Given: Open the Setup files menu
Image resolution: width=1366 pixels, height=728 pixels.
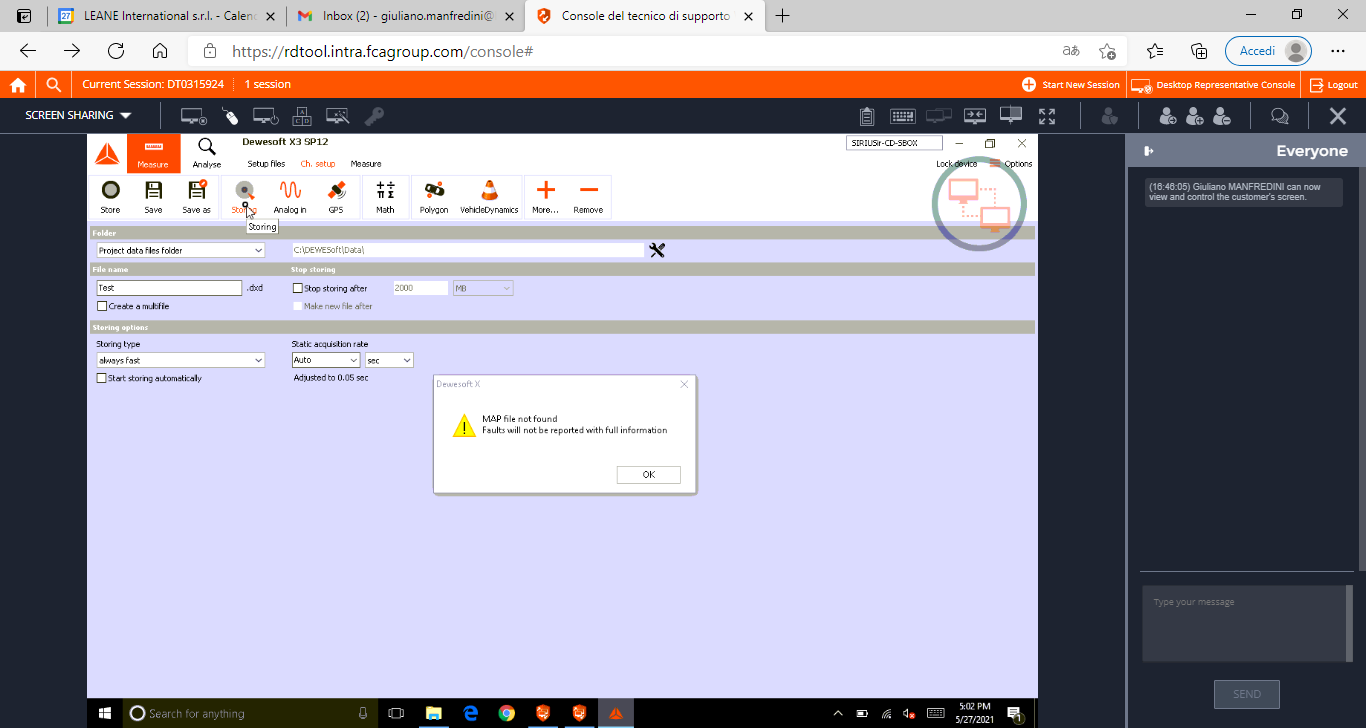Looking at the screenshot, I should pos(266,164).
